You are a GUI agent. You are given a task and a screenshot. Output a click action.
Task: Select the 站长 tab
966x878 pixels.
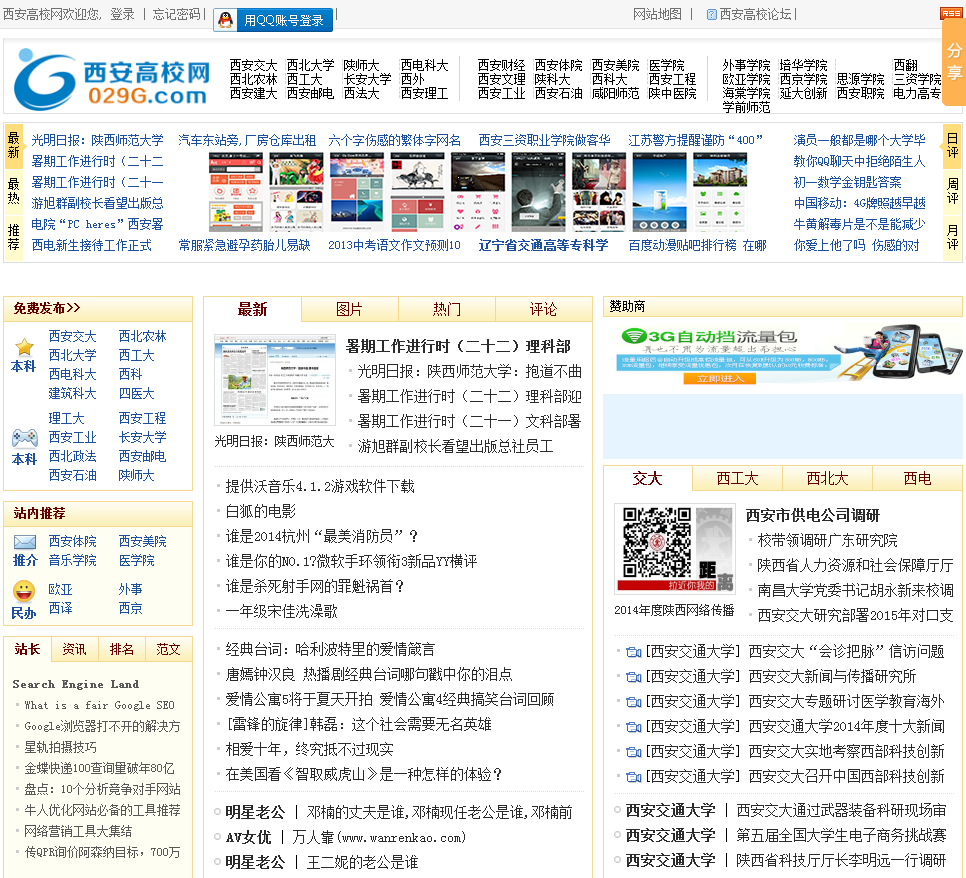[27, 649]
